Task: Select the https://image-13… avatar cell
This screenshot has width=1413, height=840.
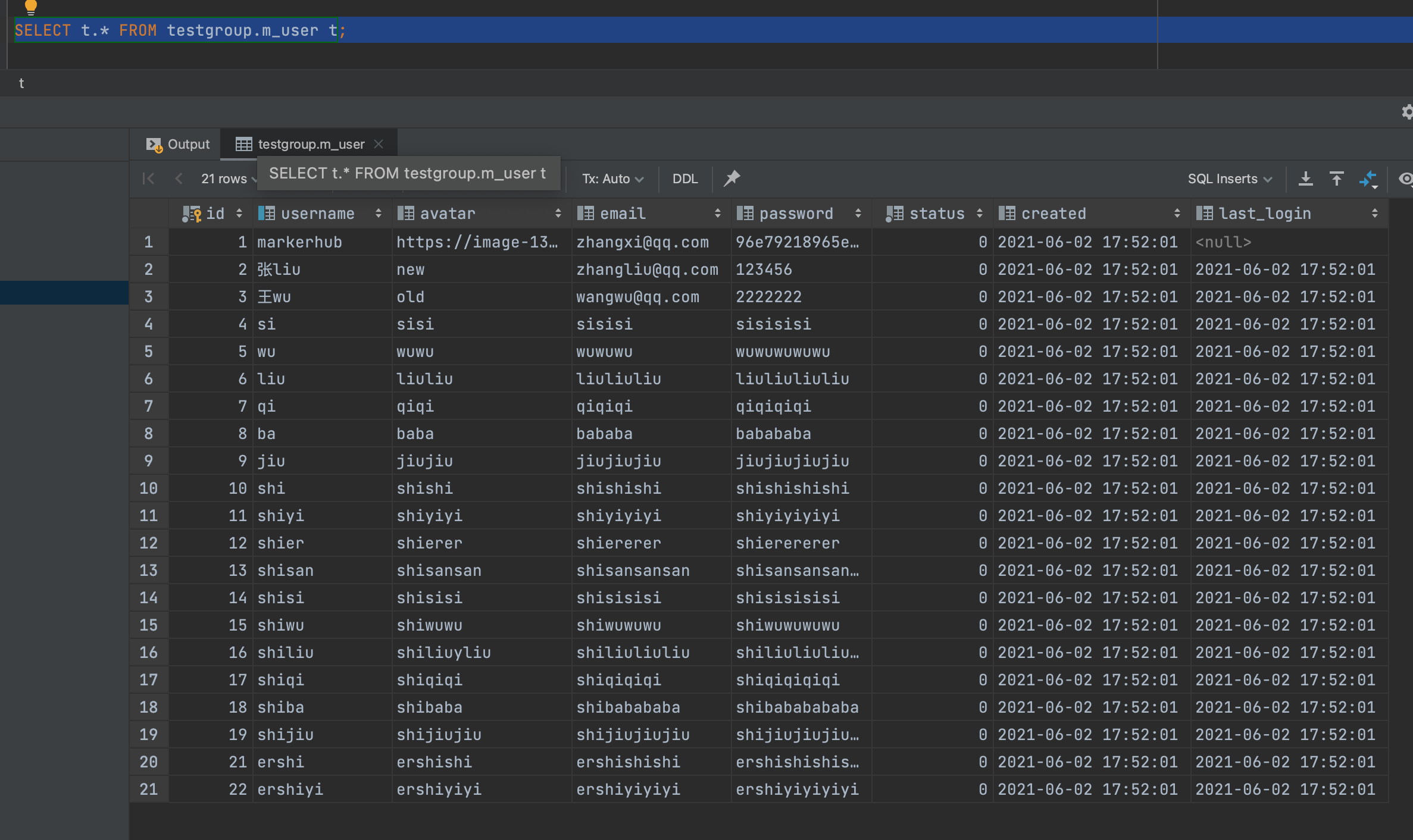Action: pos(482,242)
